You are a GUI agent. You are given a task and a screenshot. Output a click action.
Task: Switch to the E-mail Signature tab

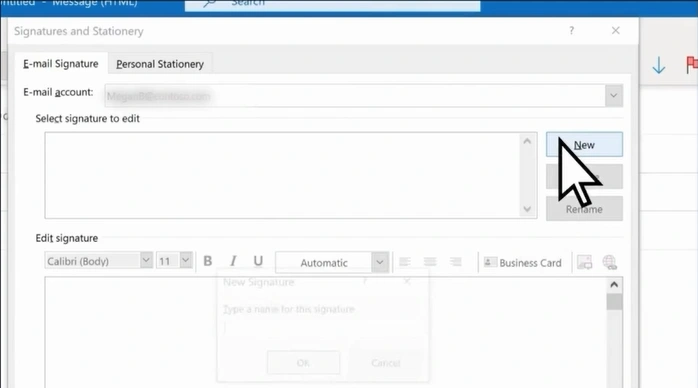[x=61, y=64]
